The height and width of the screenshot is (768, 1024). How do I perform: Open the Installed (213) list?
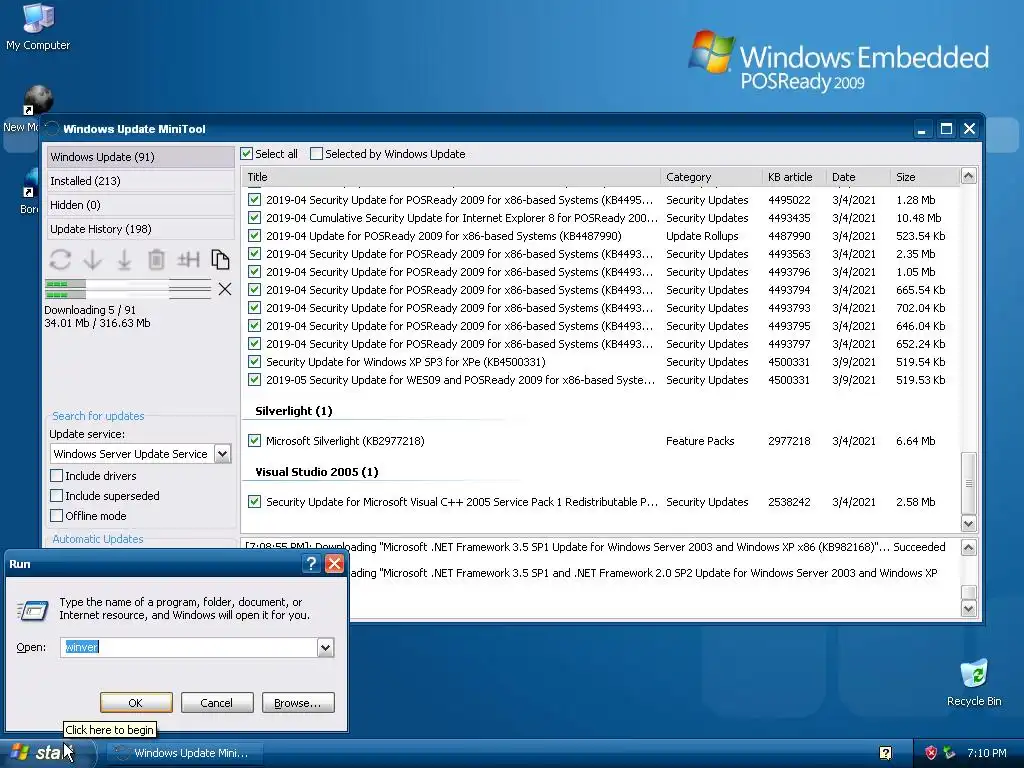[x=140, y=181]
